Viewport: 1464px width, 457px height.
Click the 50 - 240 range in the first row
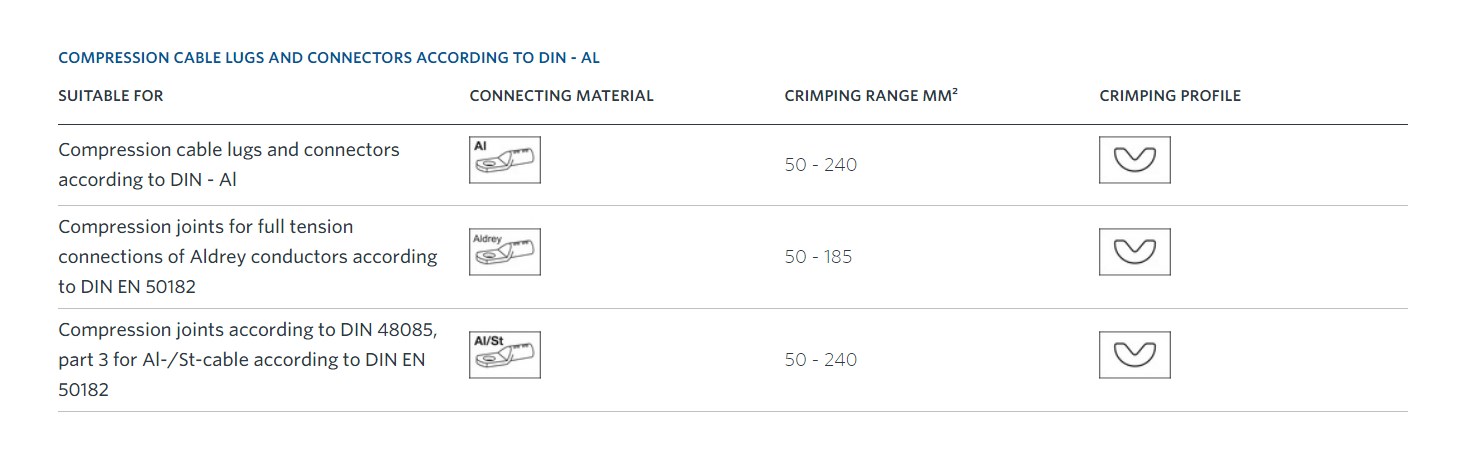tap(821, 165)
